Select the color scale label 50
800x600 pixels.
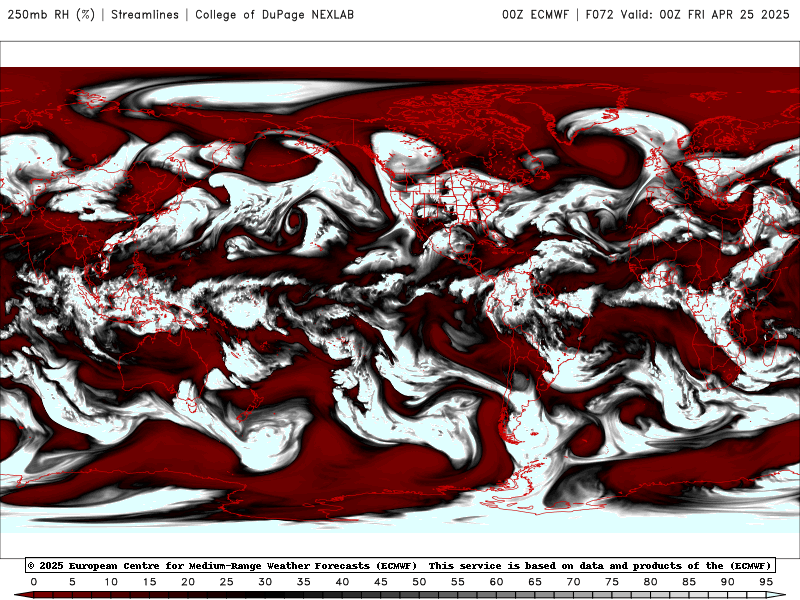[x=419, y=582]
